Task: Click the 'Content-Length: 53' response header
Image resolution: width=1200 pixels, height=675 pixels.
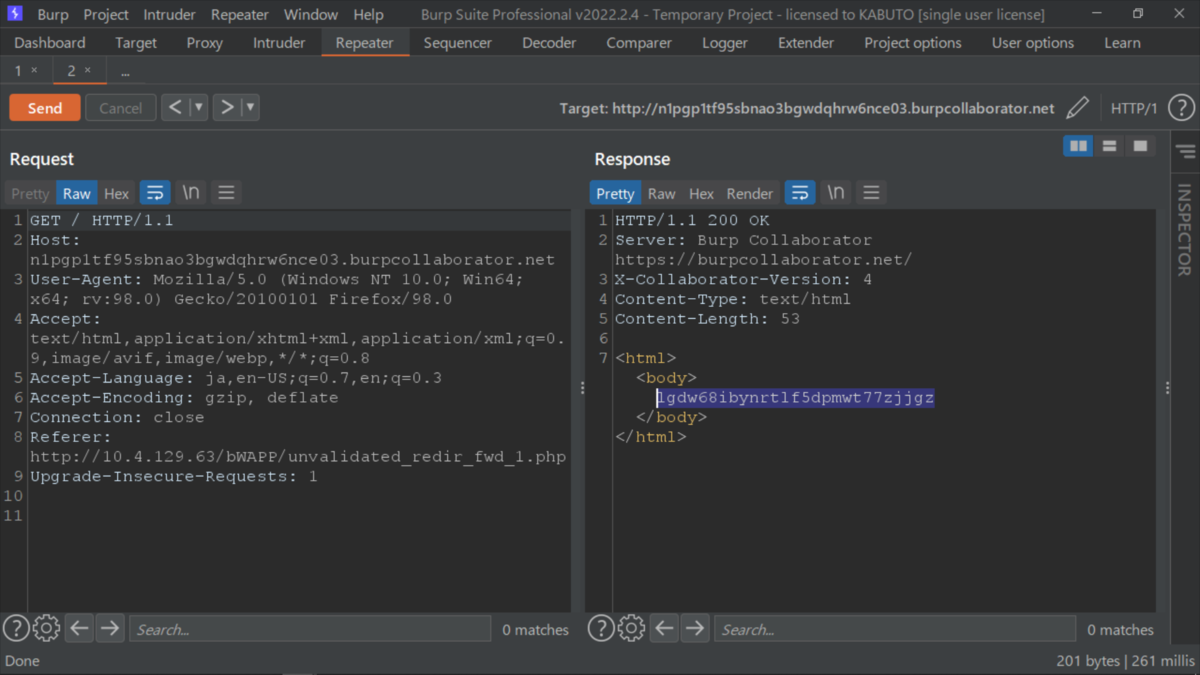Action: pos(708,319)
